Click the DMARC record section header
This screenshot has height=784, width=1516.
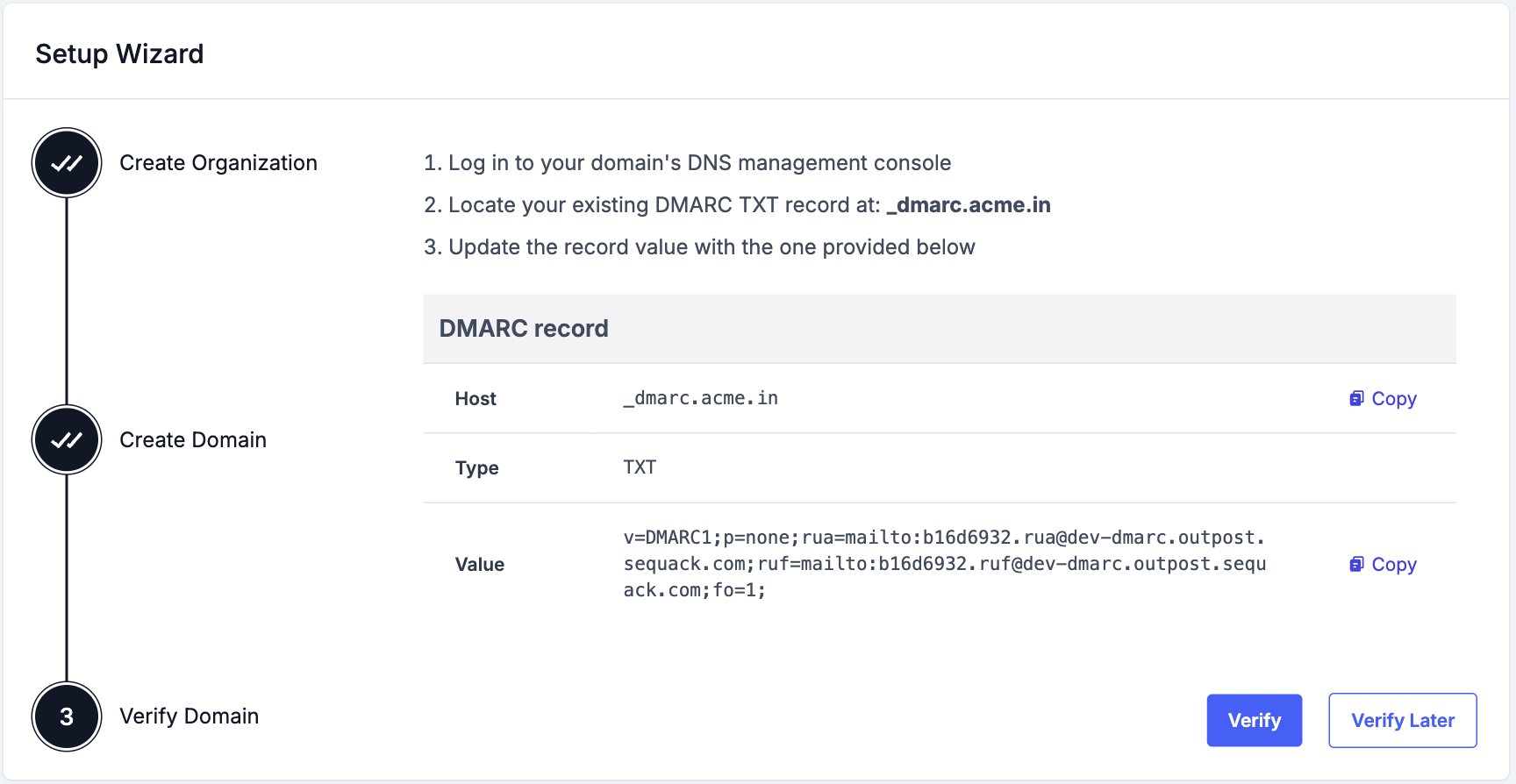pos(524,328)
